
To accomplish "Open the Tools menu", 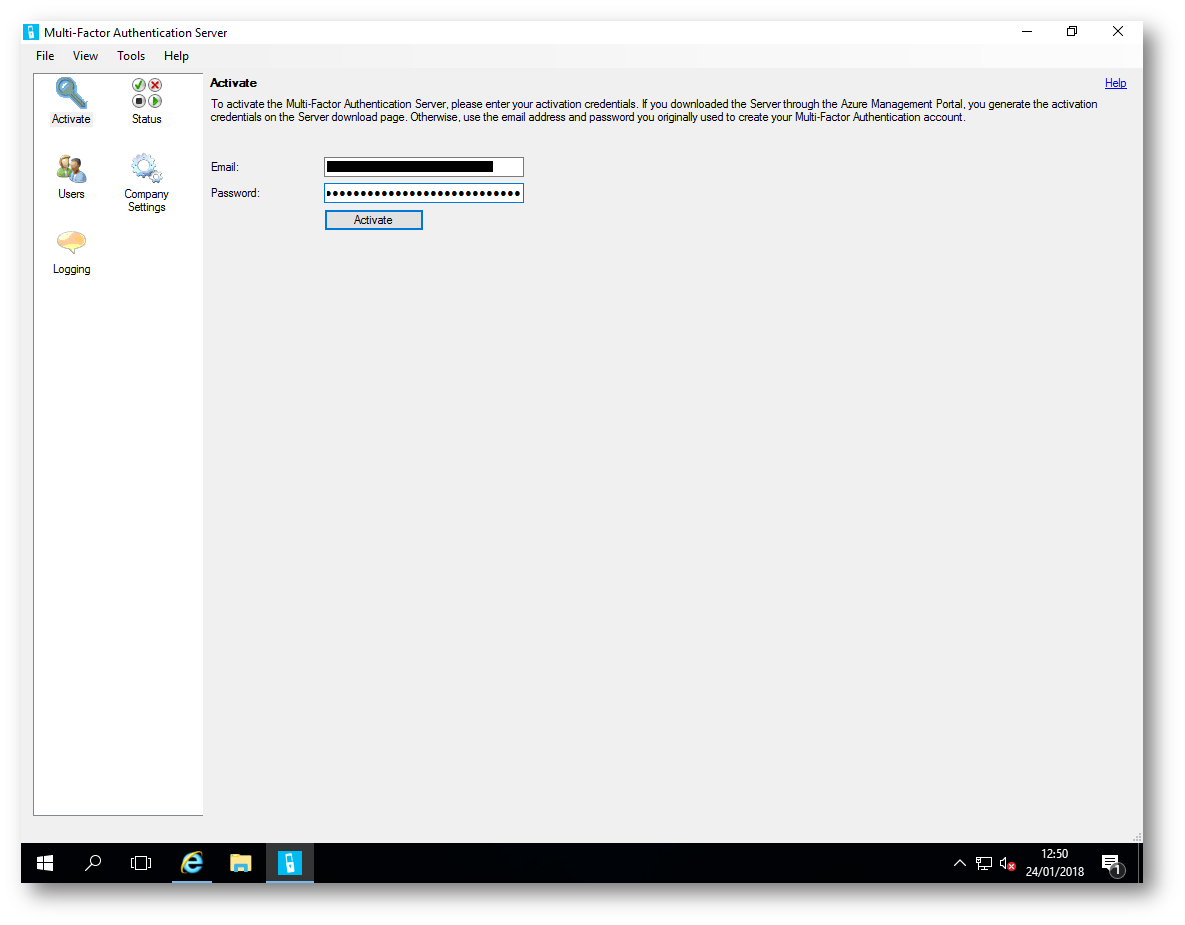I will click(131, 56).
